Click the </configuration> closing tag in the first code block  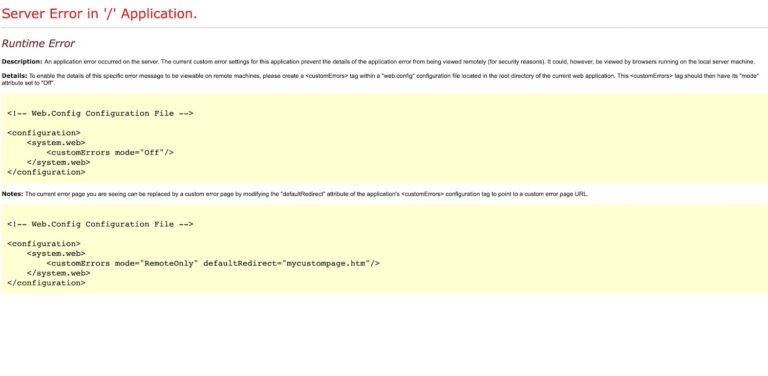pos(47,172)
